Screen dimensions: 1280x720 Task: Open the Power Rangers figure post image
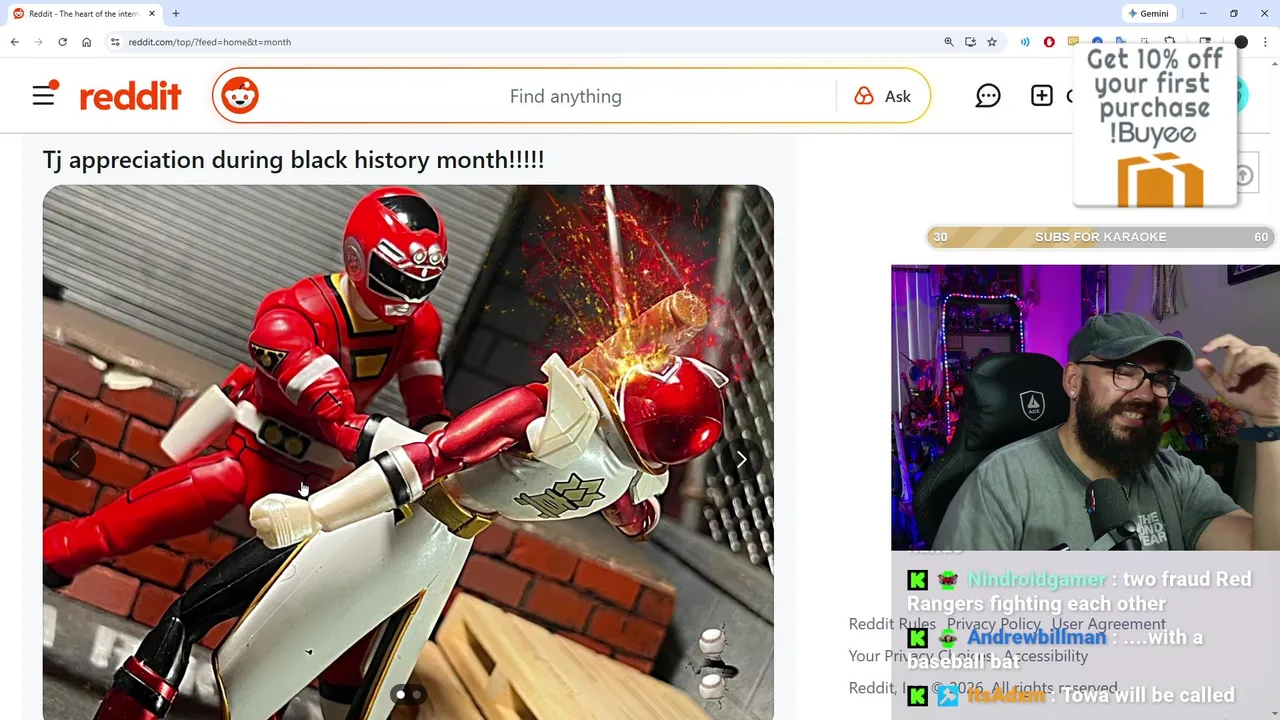(x=408, y=452)
